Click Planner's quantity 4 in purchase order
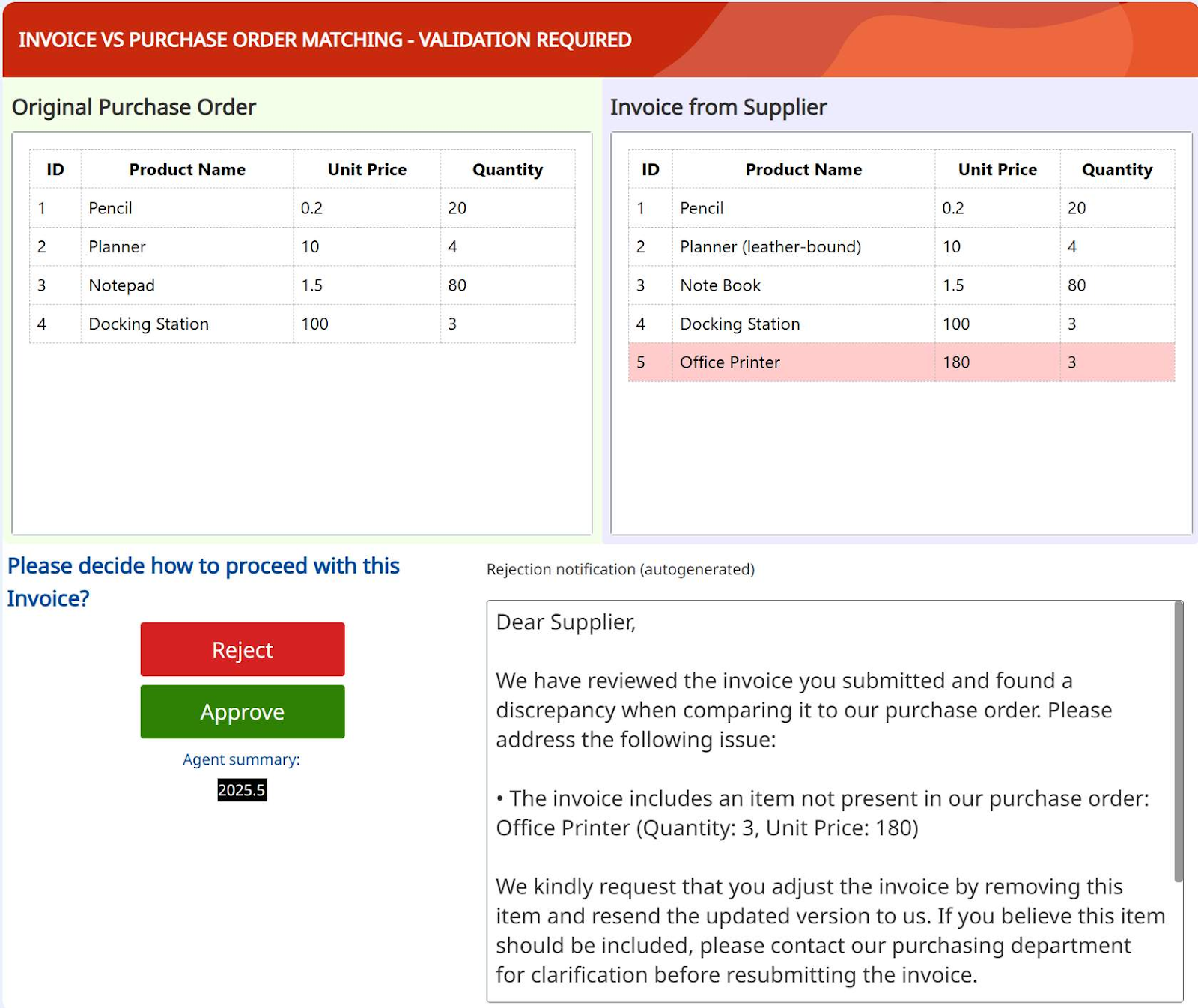 pos(452,246)
